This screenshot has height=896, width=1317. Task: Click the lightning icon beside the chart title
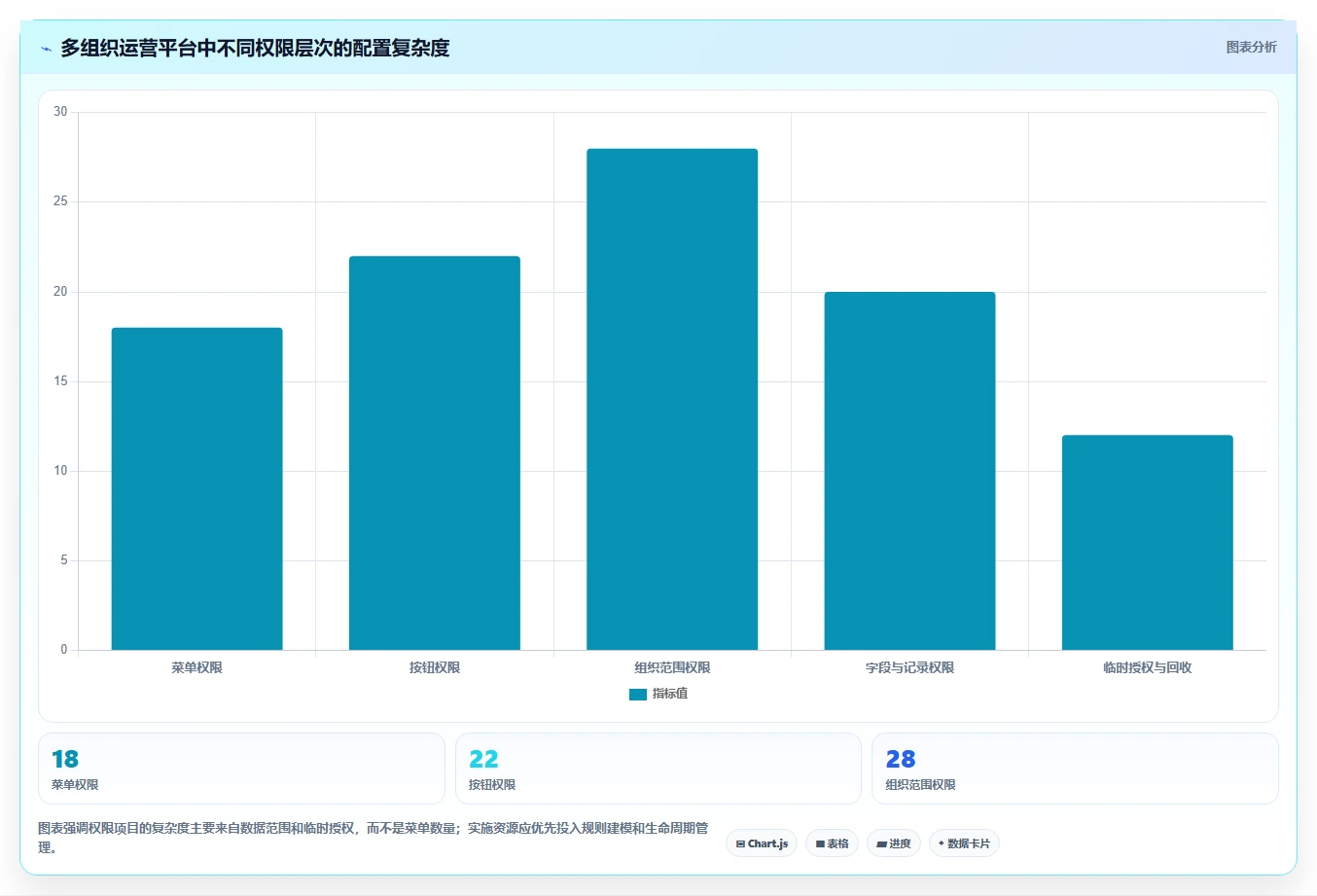[46, 49]
